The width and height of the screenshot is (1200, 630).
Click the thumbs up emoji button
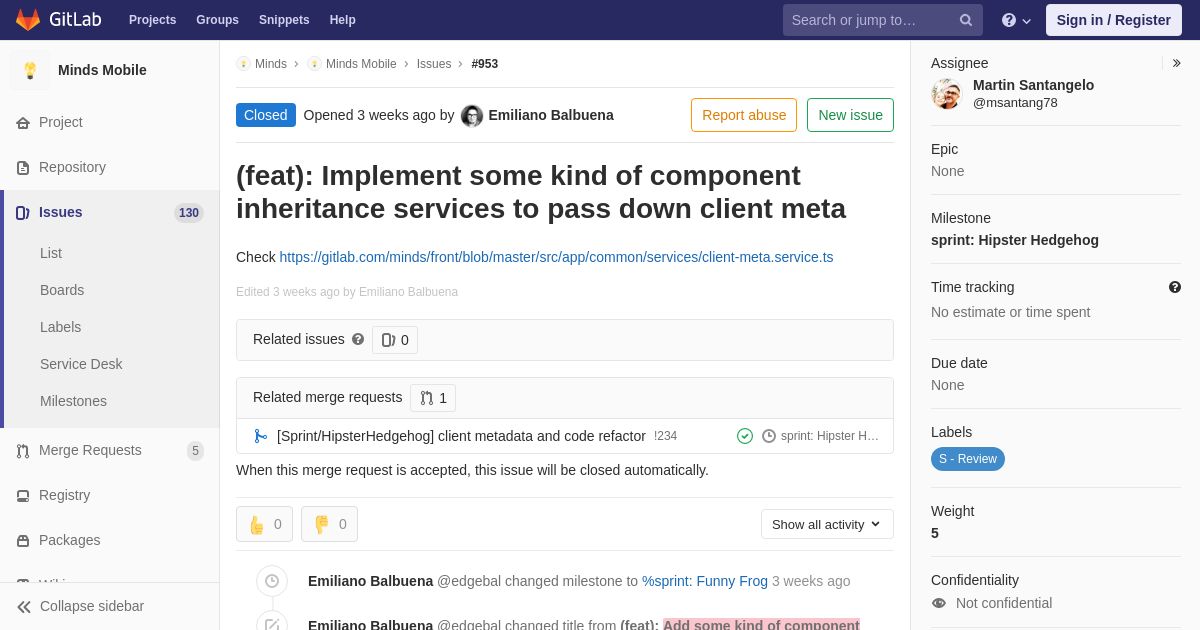(x=265, y=524)
